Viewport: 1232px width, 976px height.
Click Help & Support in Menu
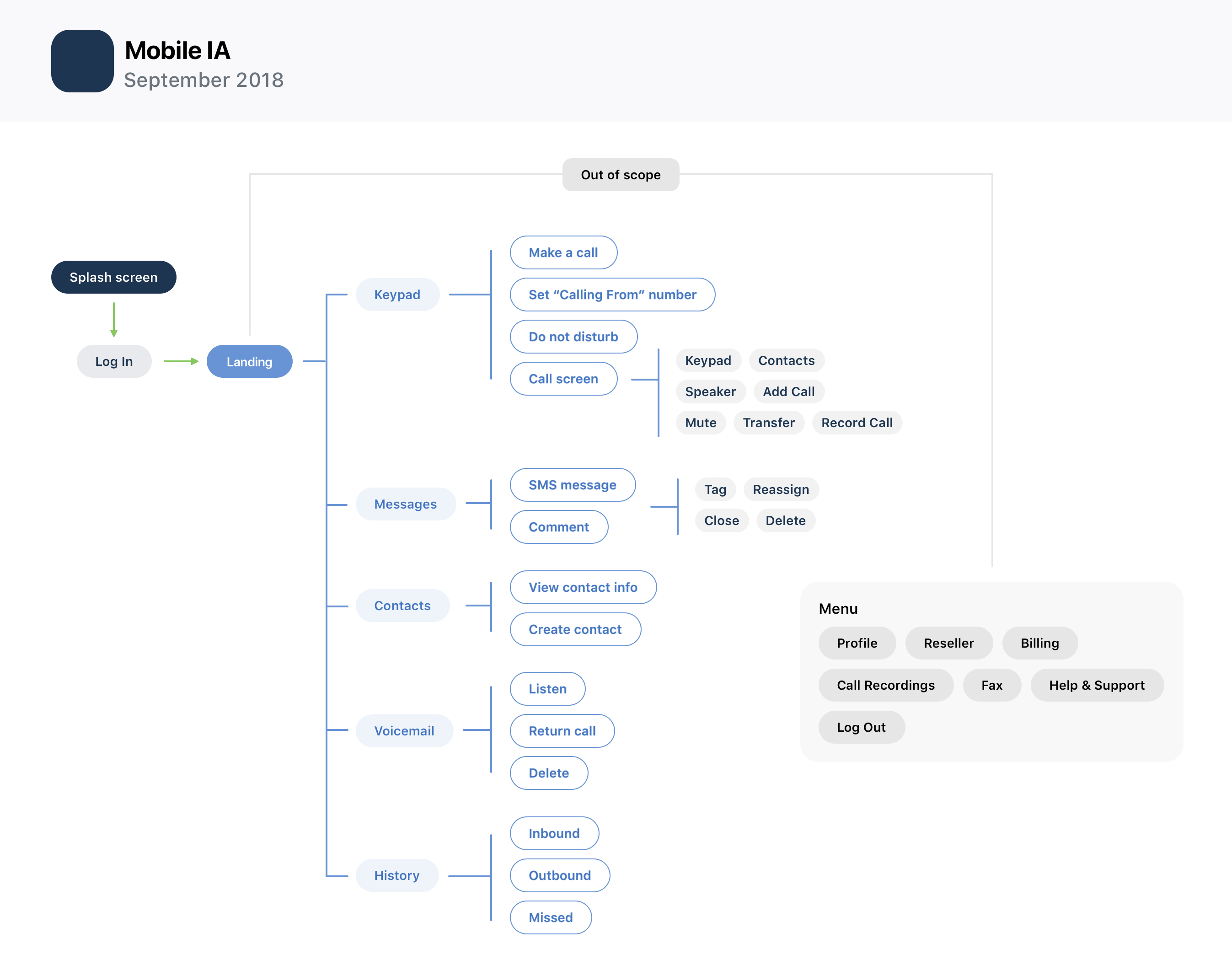pos(1097,685)
